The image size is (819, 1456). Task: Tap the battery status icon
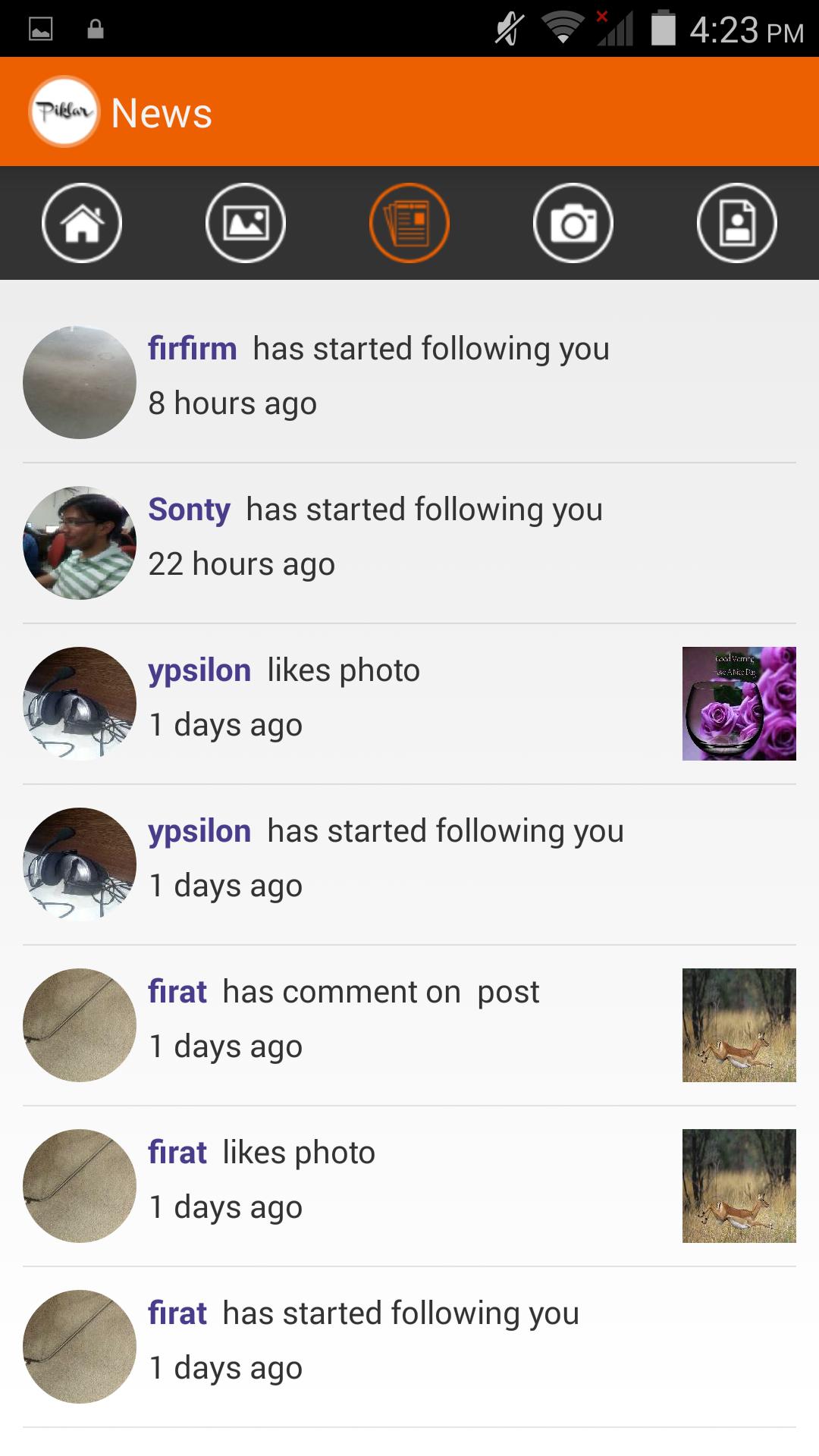click(664, 28)
